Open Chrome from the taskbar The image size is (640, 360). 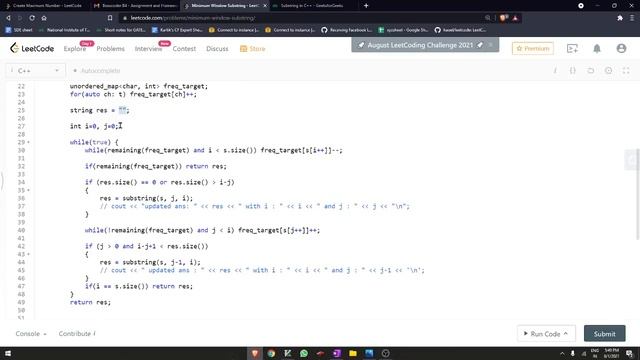271,353
